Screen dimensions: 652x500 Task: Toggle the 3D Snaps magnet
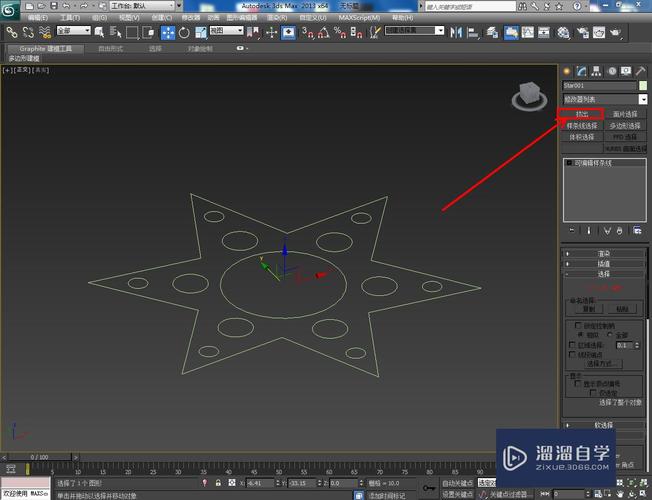click(308, 32)
